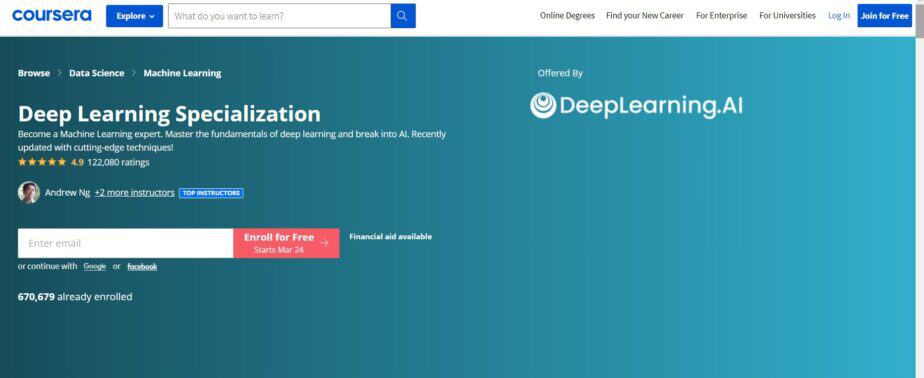Go to the Browse breadcrumb
The height and width of the screenshot is (378, 924).
point(34,73)
